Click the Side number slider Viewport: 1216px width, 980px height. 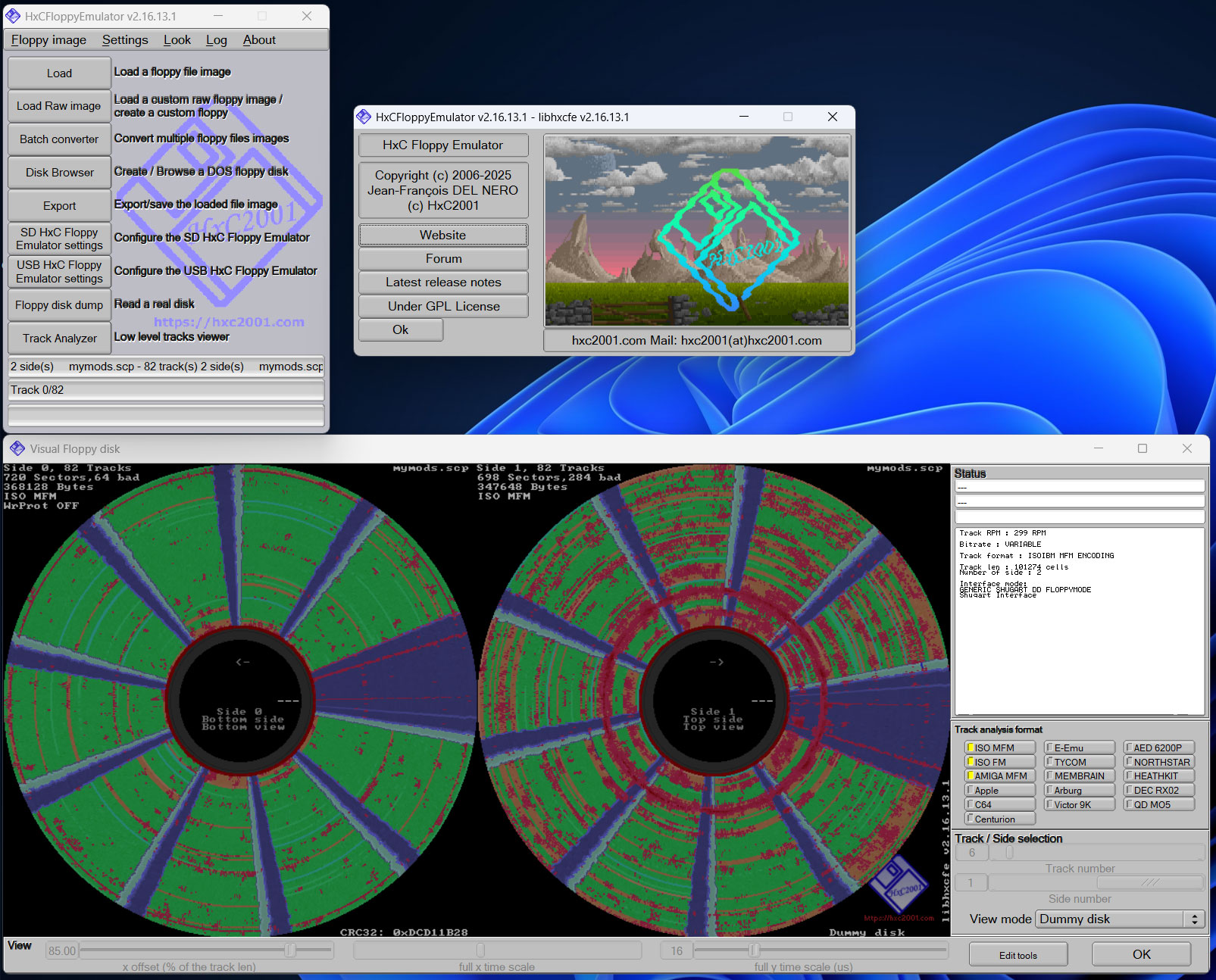pyautogui.click(x=1097, y=882)
